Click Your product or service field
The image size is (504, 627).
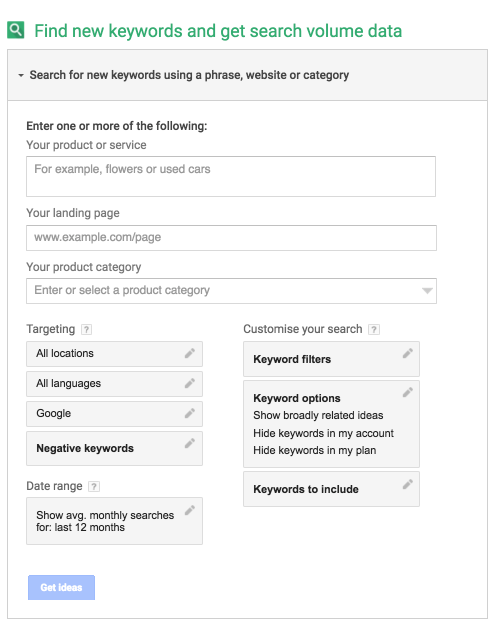click(231, 176)
